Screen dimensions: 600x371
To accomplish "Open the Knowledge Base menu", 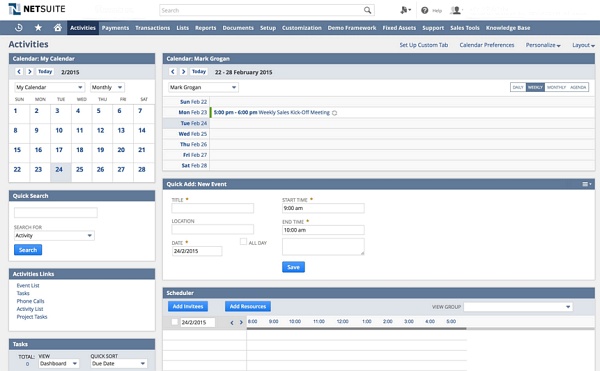I will pos(508,28).
